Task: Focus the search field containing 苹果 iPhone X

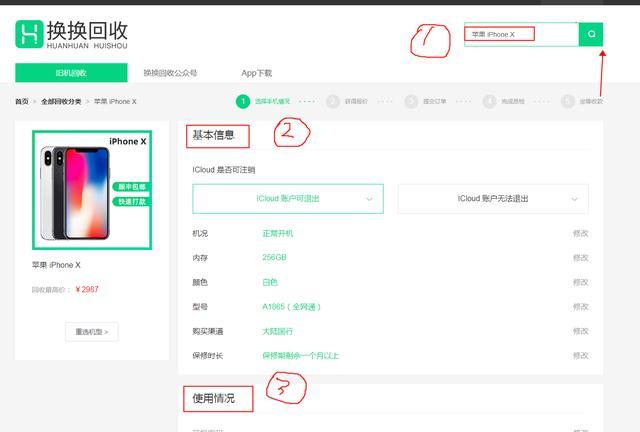Action: pyautogui.click(x=521, y=34)
